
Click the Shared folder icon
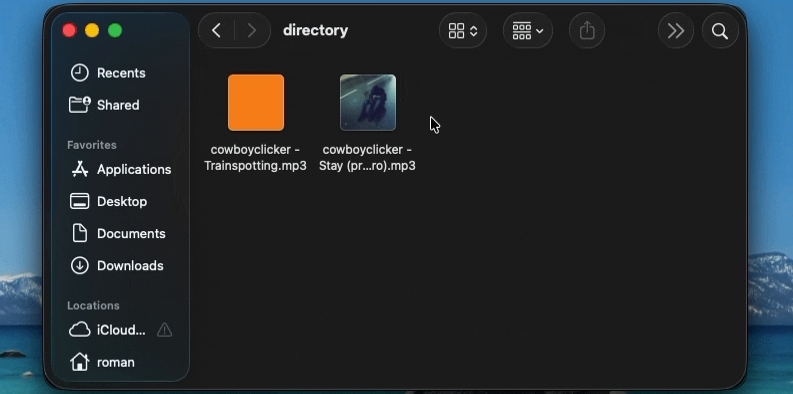click(x=79, y=105)
